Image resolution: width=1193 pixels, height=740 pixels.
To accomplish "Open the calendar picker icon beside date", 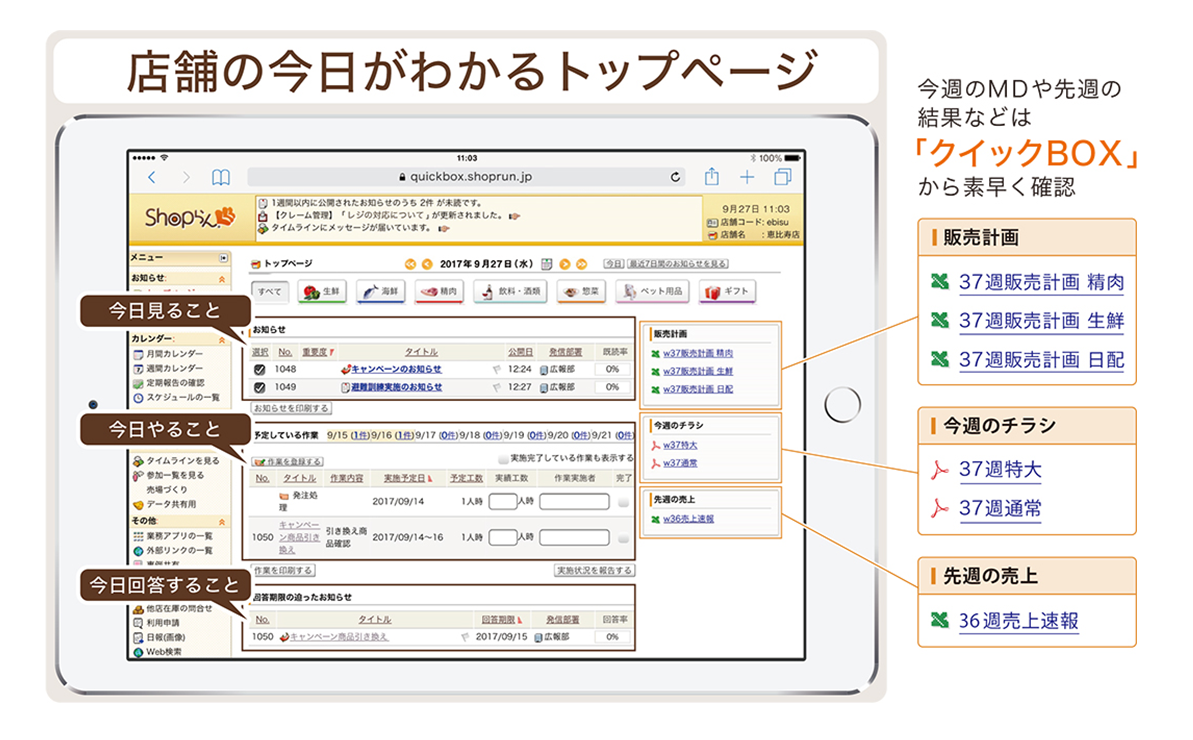I will point(546,264).
